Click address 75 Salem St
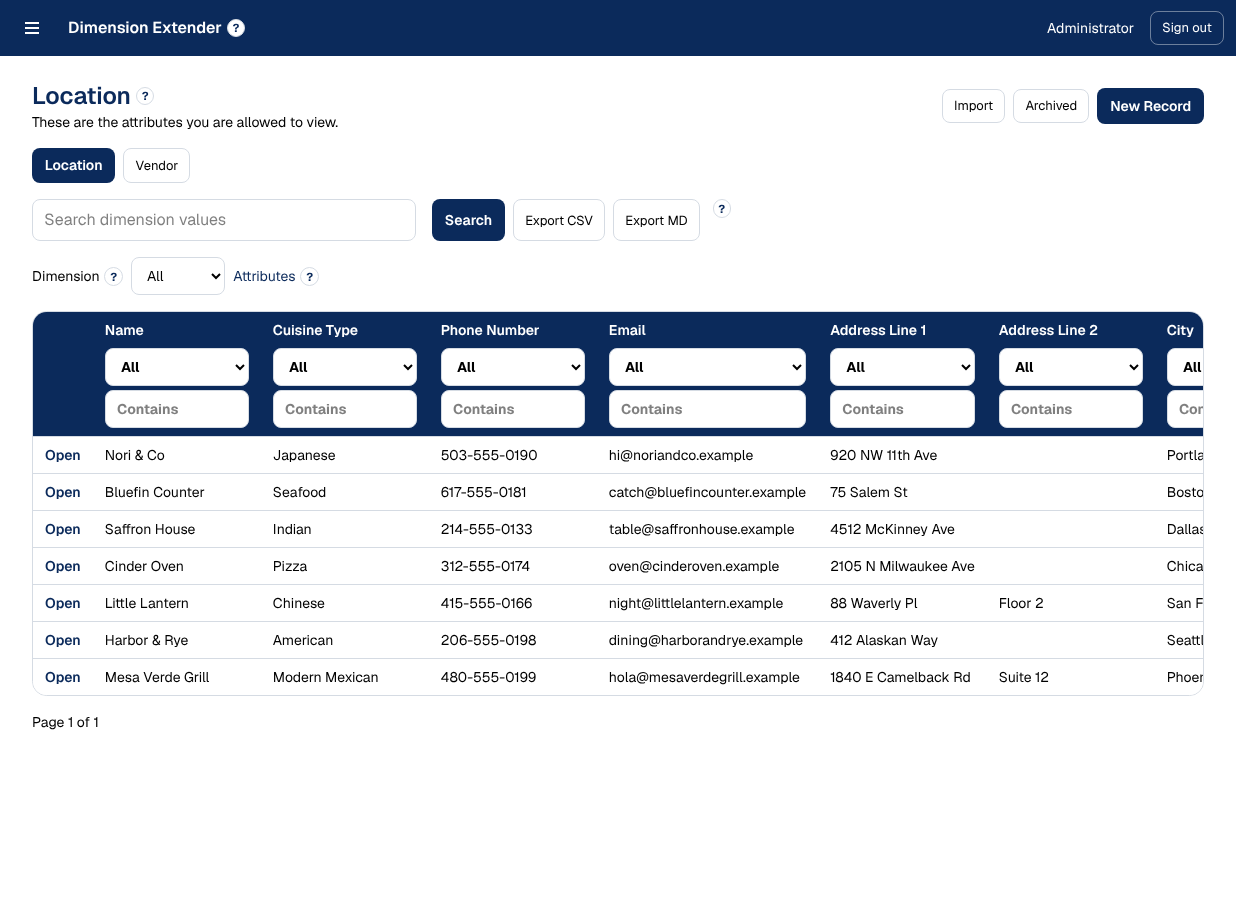1236x916 pixels. (869, 492)
